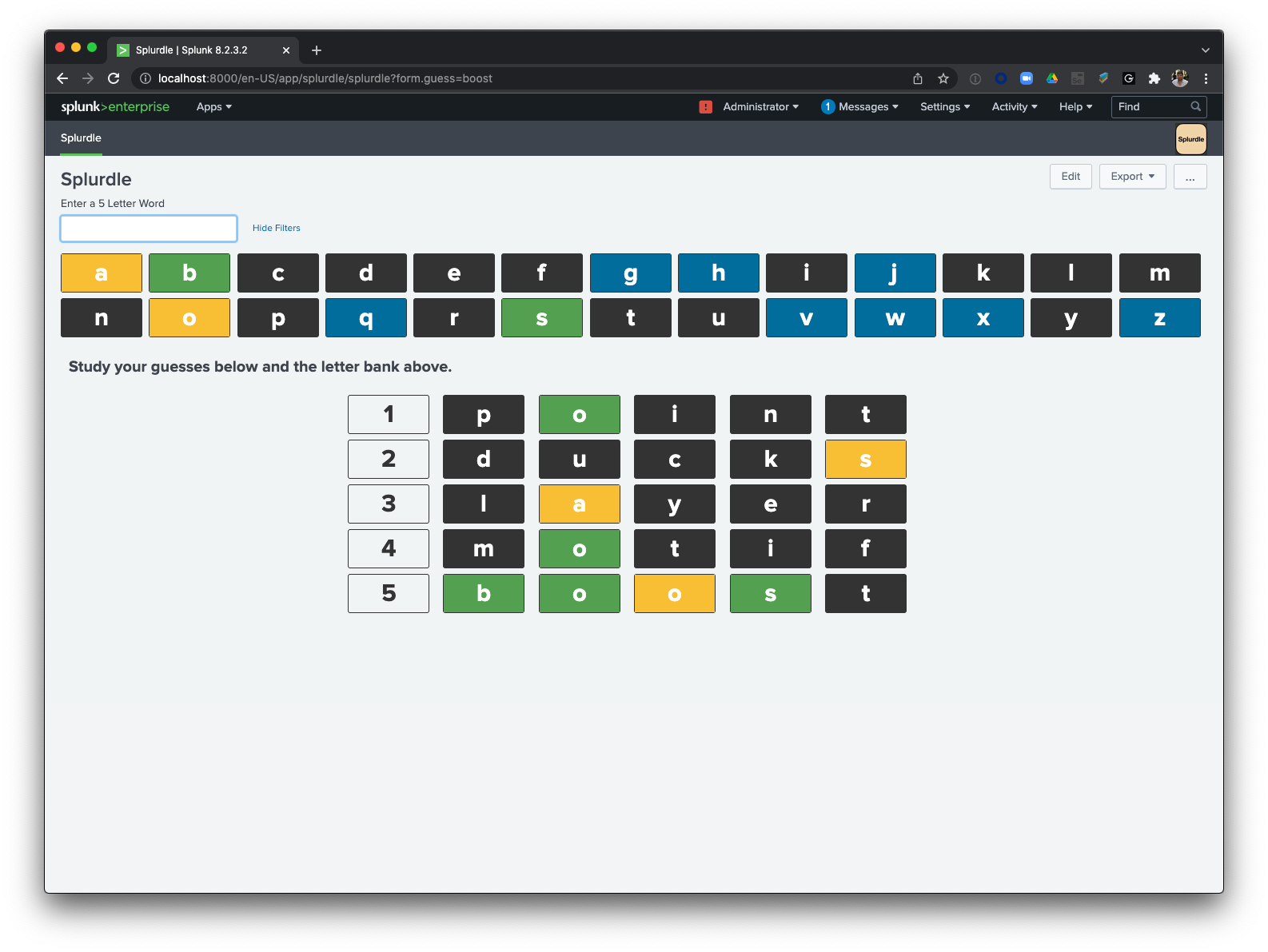Click the browser forward arrow

88,78
